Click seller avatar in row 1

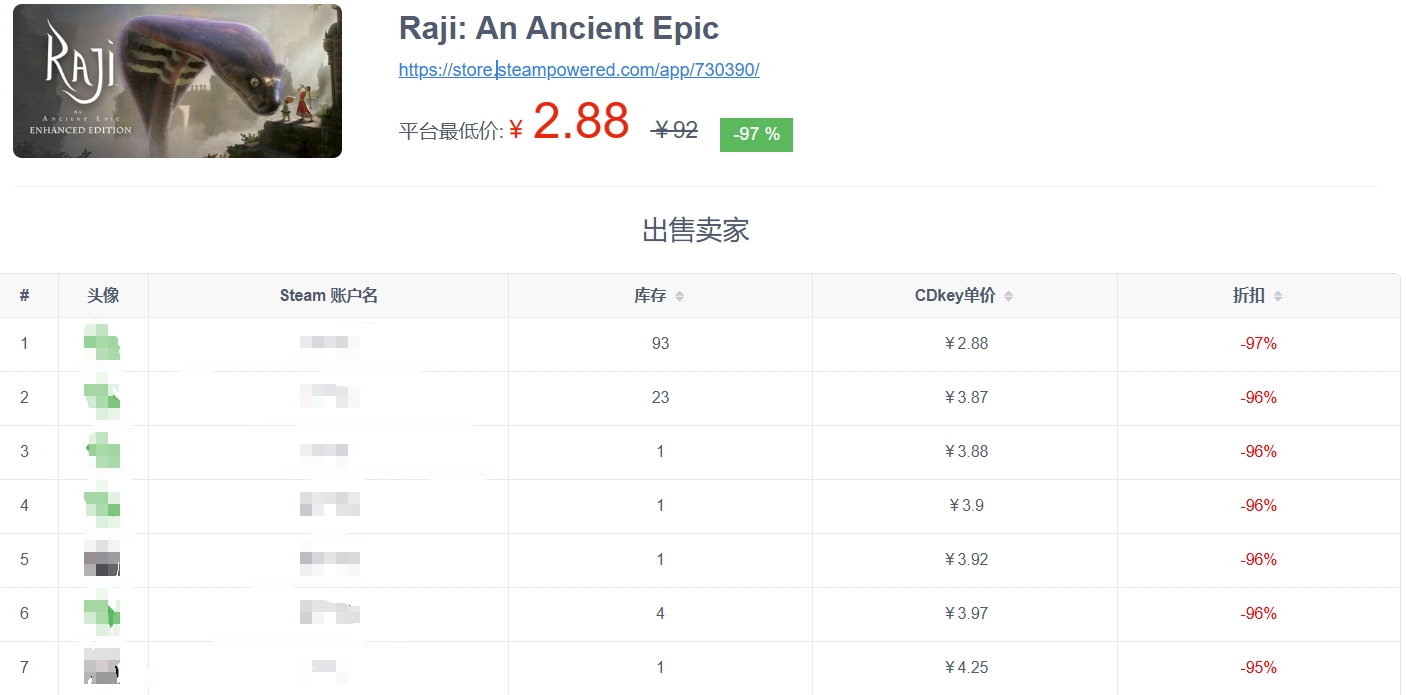pos(102,343)
